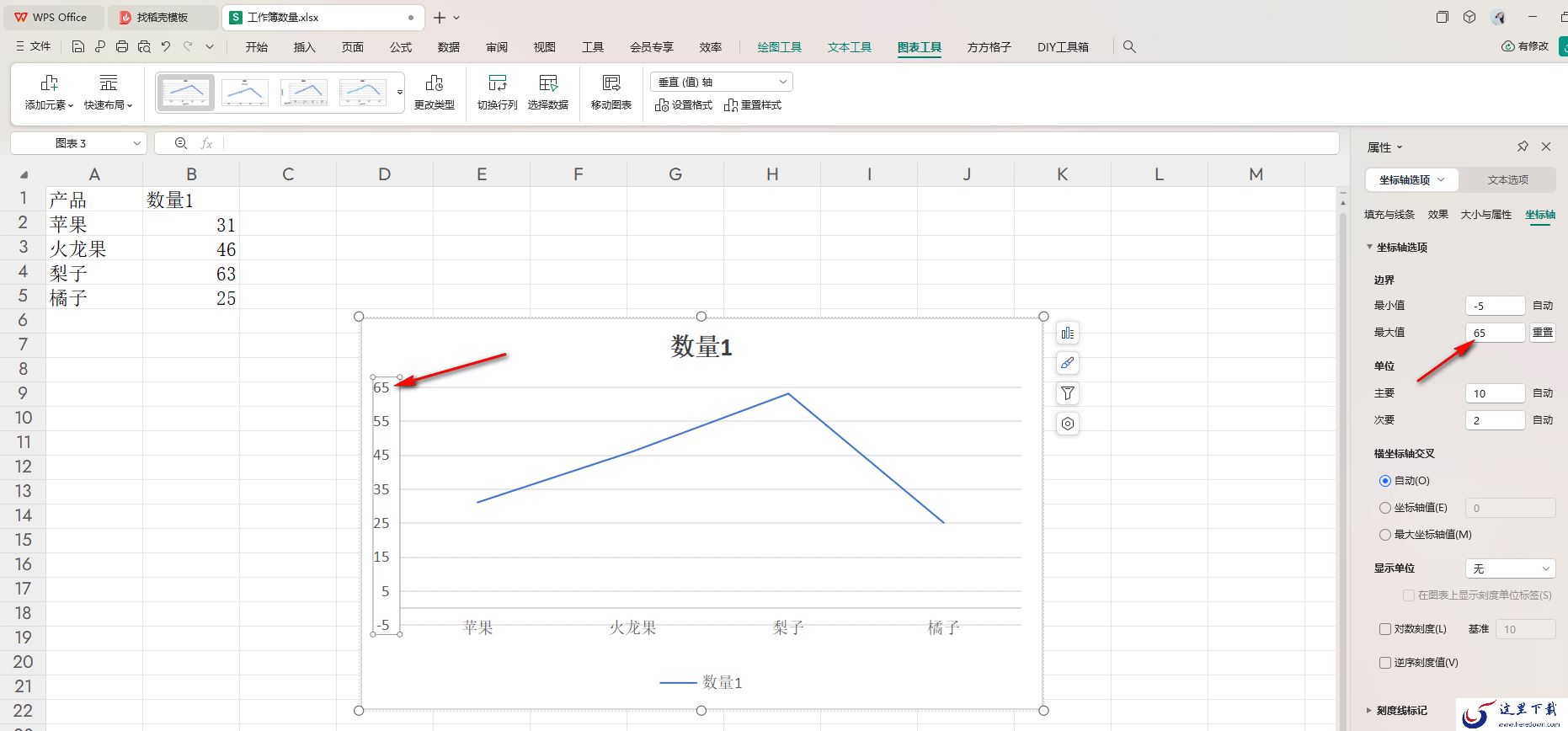The height and width of the screenshot is (731, 1568).
Task: Click 选择数据 select data
Action: [x=548, y=93]
